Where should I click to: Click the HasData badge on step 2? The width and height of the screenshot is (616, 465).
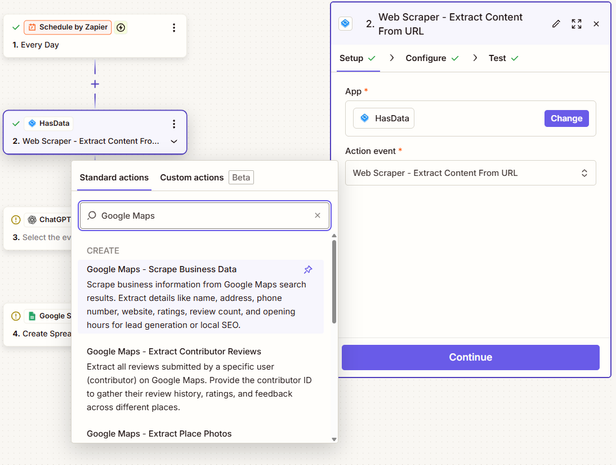tap(49, 123)
